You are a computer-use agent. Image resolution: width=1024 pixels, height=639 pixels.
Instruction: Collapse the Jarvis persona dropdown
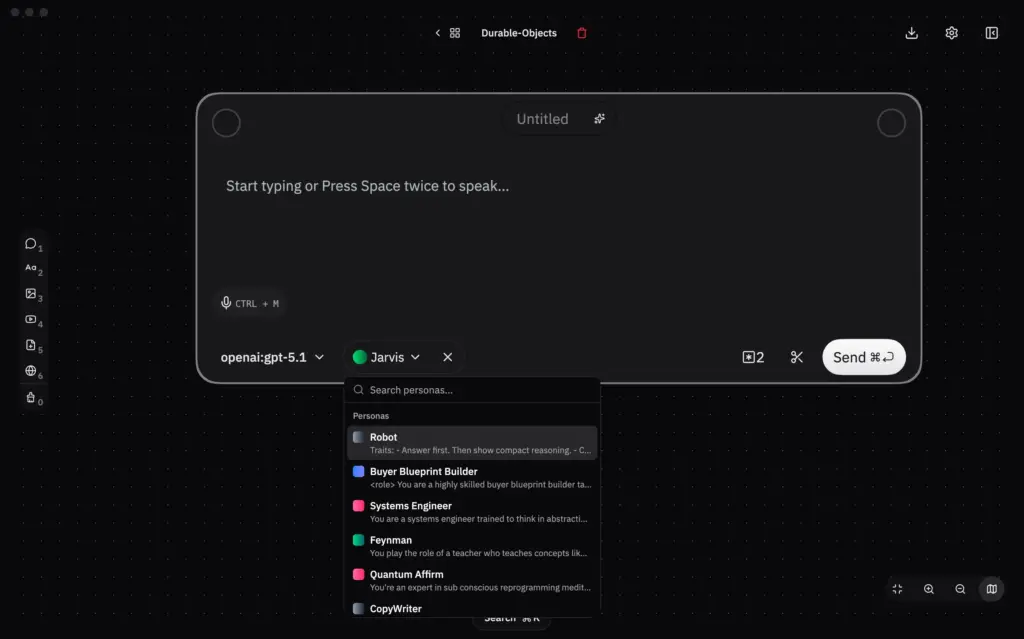click(387, 357)
